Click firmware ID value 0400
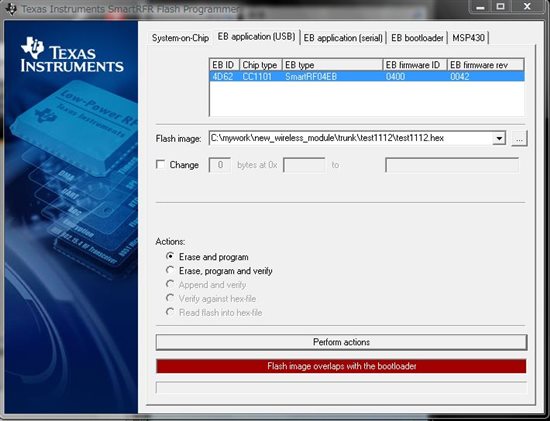550x421 pixels. [x=395, y=76]
